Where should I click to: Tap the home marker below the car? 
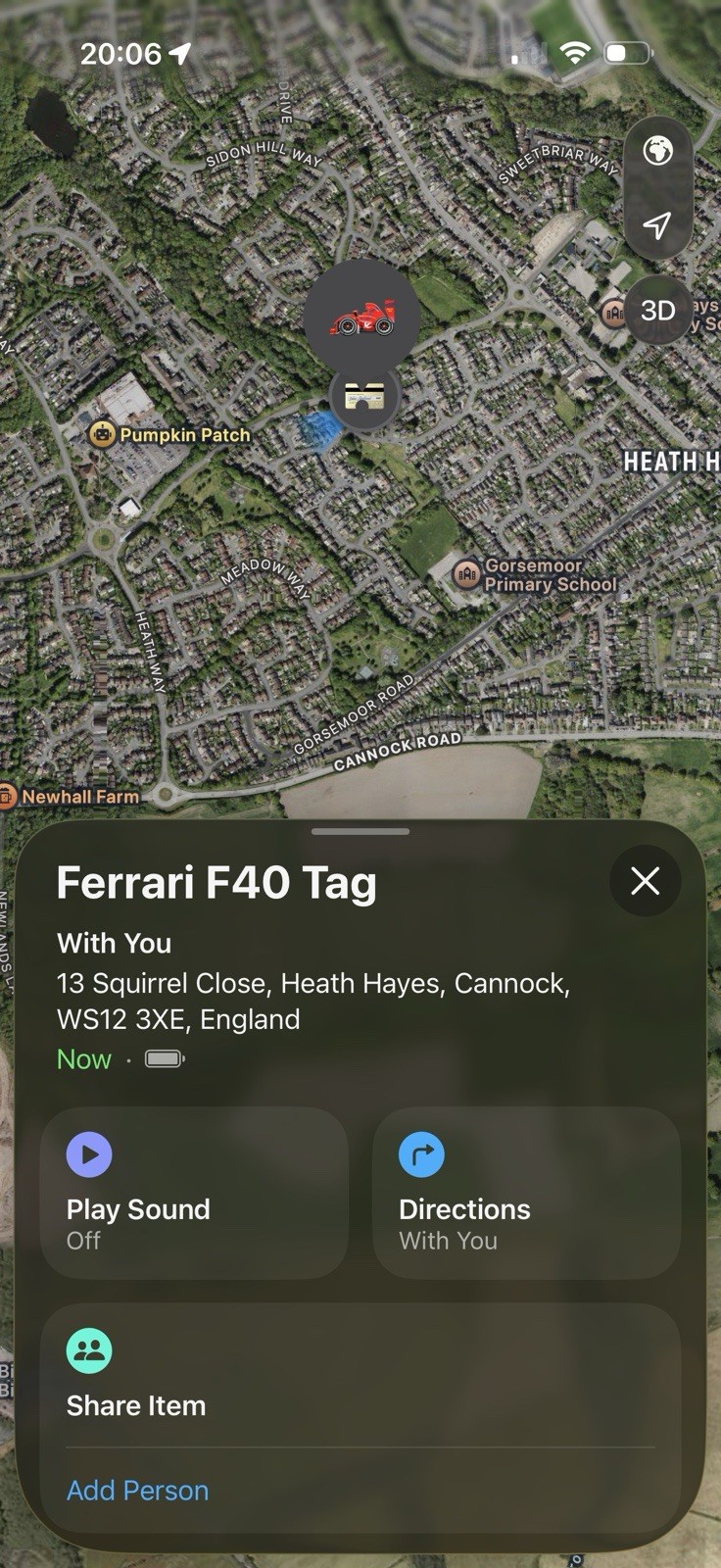363,396
